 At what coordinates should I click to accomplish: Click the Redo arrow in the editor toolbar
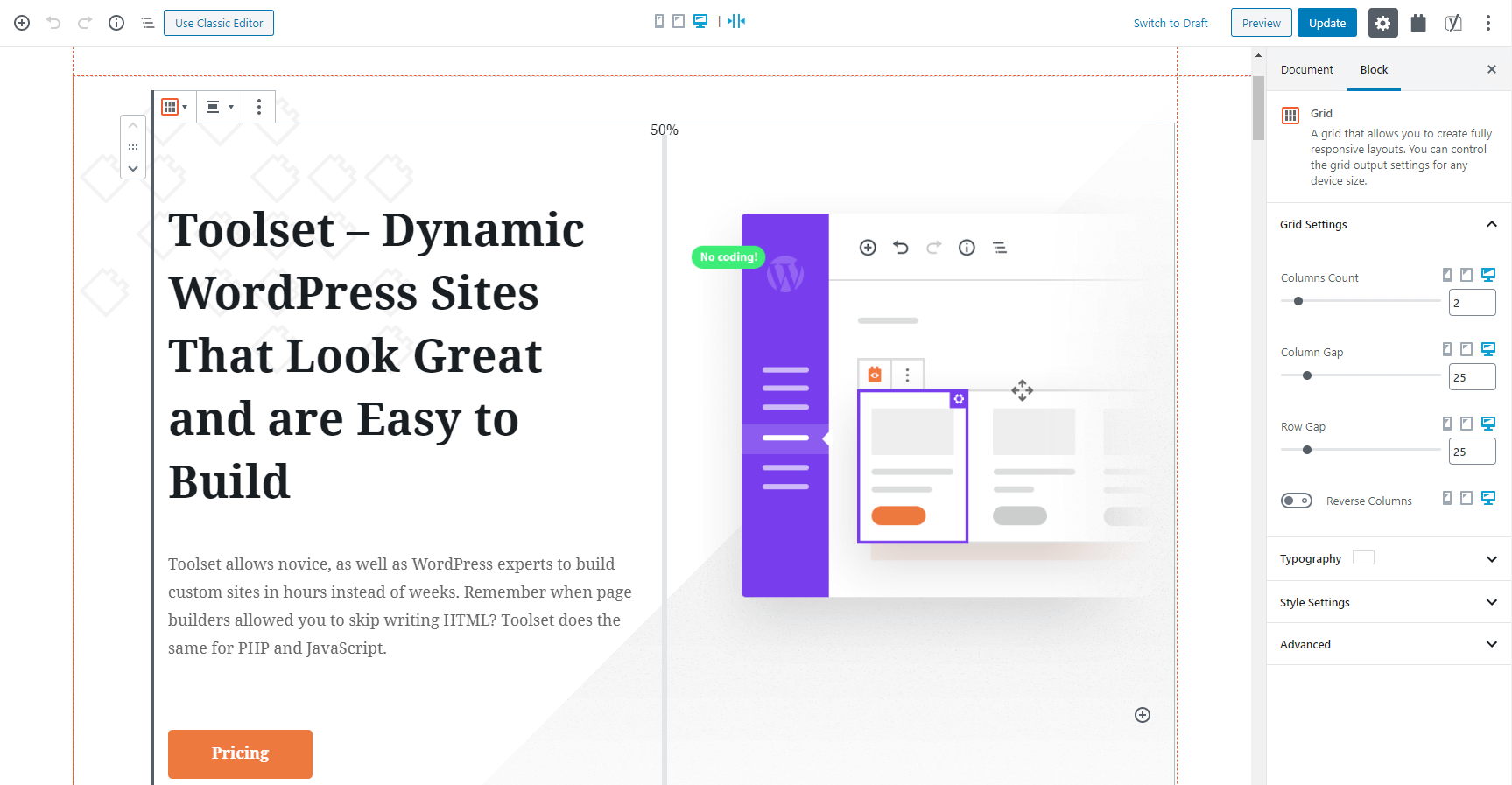(85, 23)
